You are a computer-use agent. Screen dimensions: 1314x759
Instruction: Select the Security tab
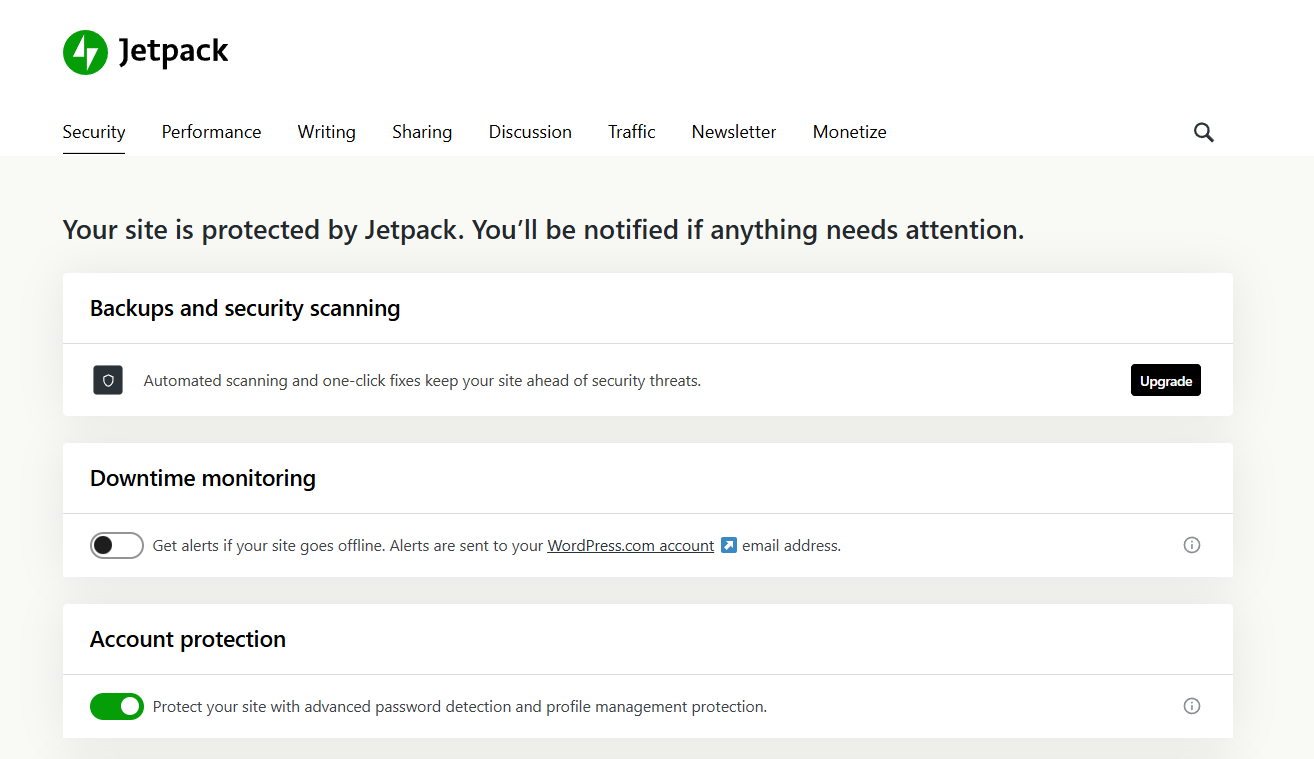pos(94,132)
